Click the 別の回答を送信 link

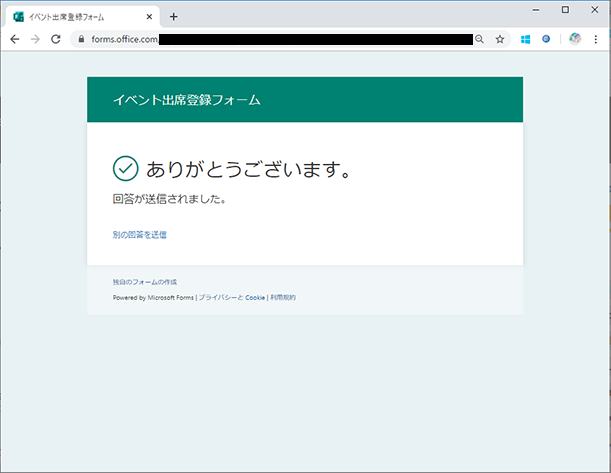[139, 235]
